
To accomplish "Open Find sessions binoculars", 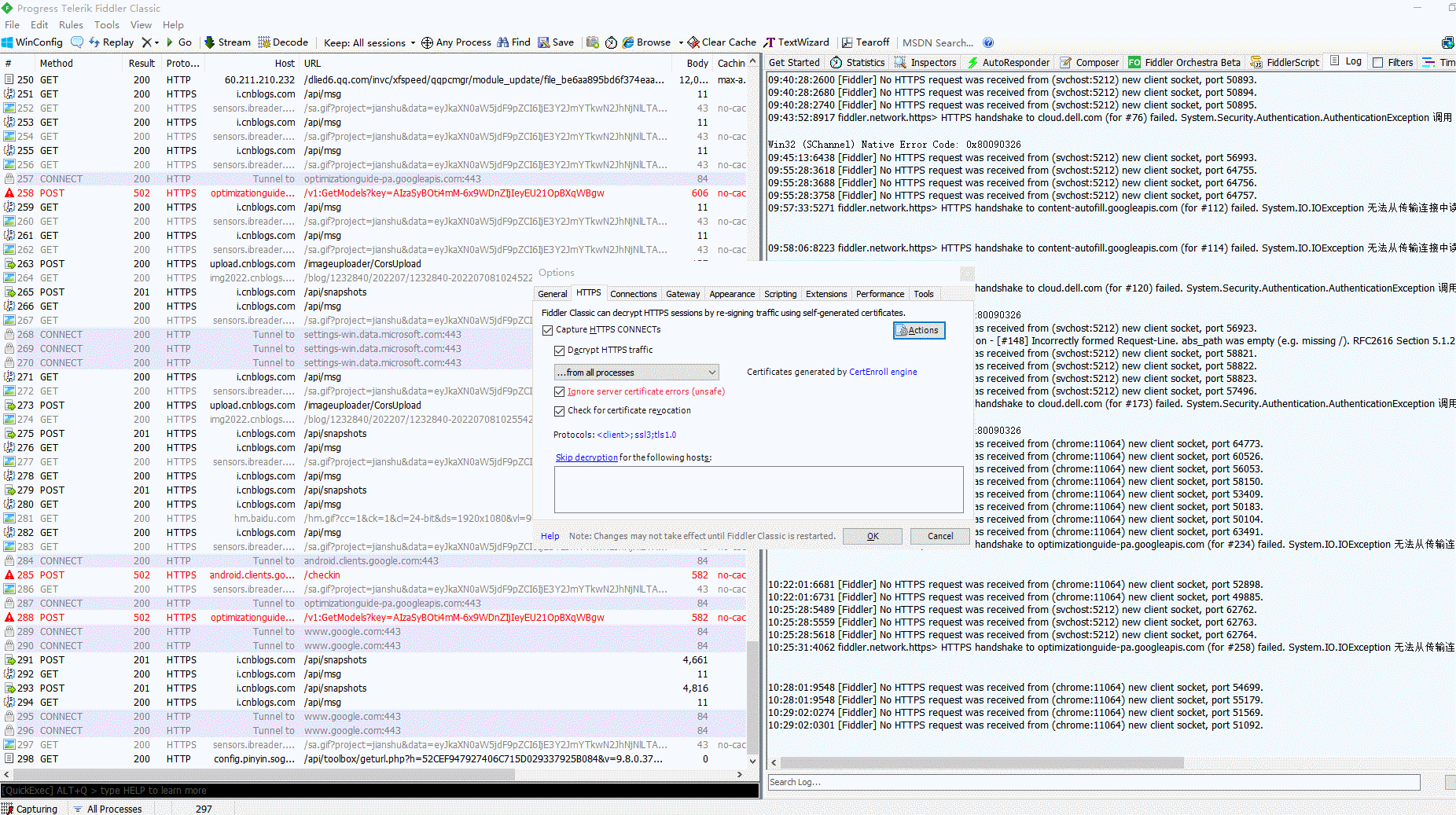I will (513, 42).
